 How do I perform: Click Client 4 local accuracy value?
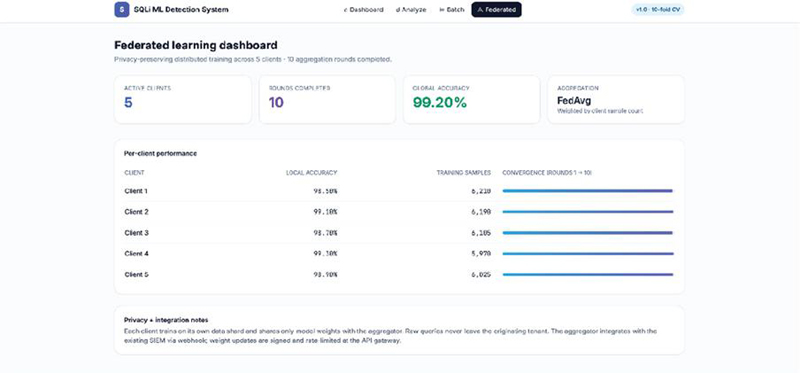point(325,254)
